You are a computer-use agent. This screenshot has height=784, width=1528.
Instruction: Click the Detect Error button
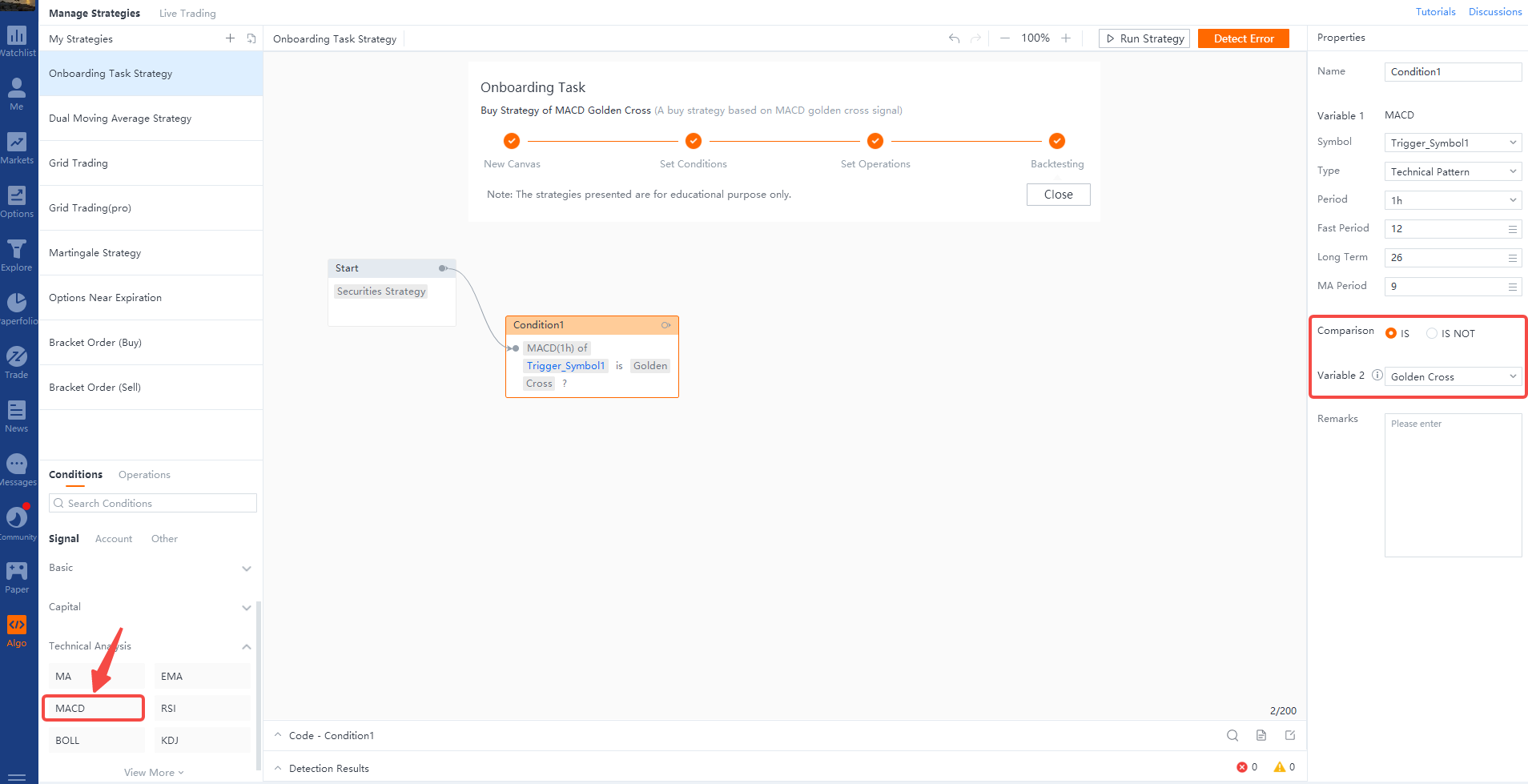coord(1243,38)
